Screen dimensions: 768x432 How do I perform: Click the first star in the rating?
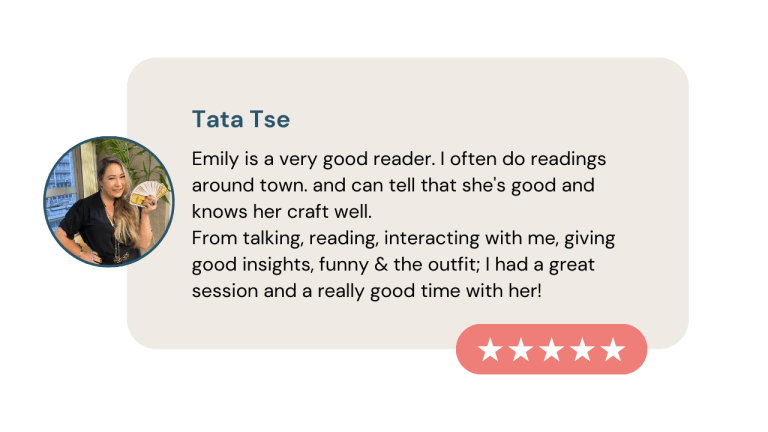[490, 350]
